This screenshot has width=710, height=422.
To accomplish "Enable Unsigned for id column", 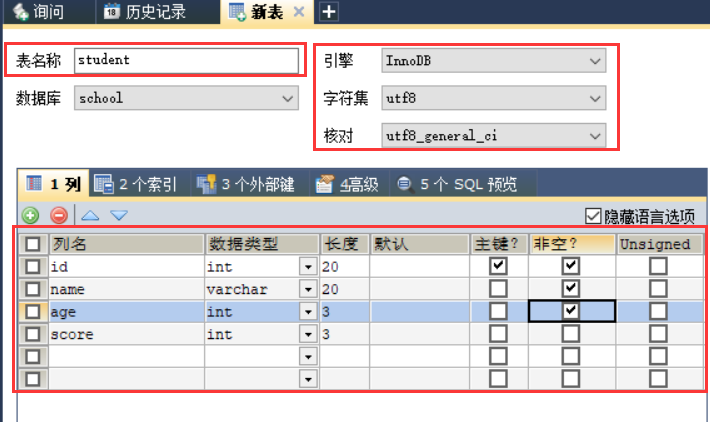I will (x=658, y=266).
